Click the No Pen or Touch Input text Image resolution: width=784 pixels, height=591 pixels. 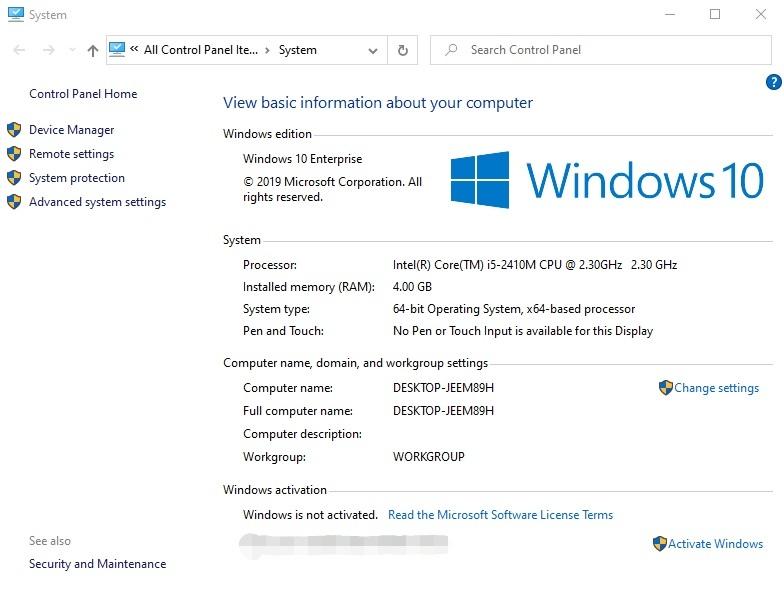[x=523, y=331]
